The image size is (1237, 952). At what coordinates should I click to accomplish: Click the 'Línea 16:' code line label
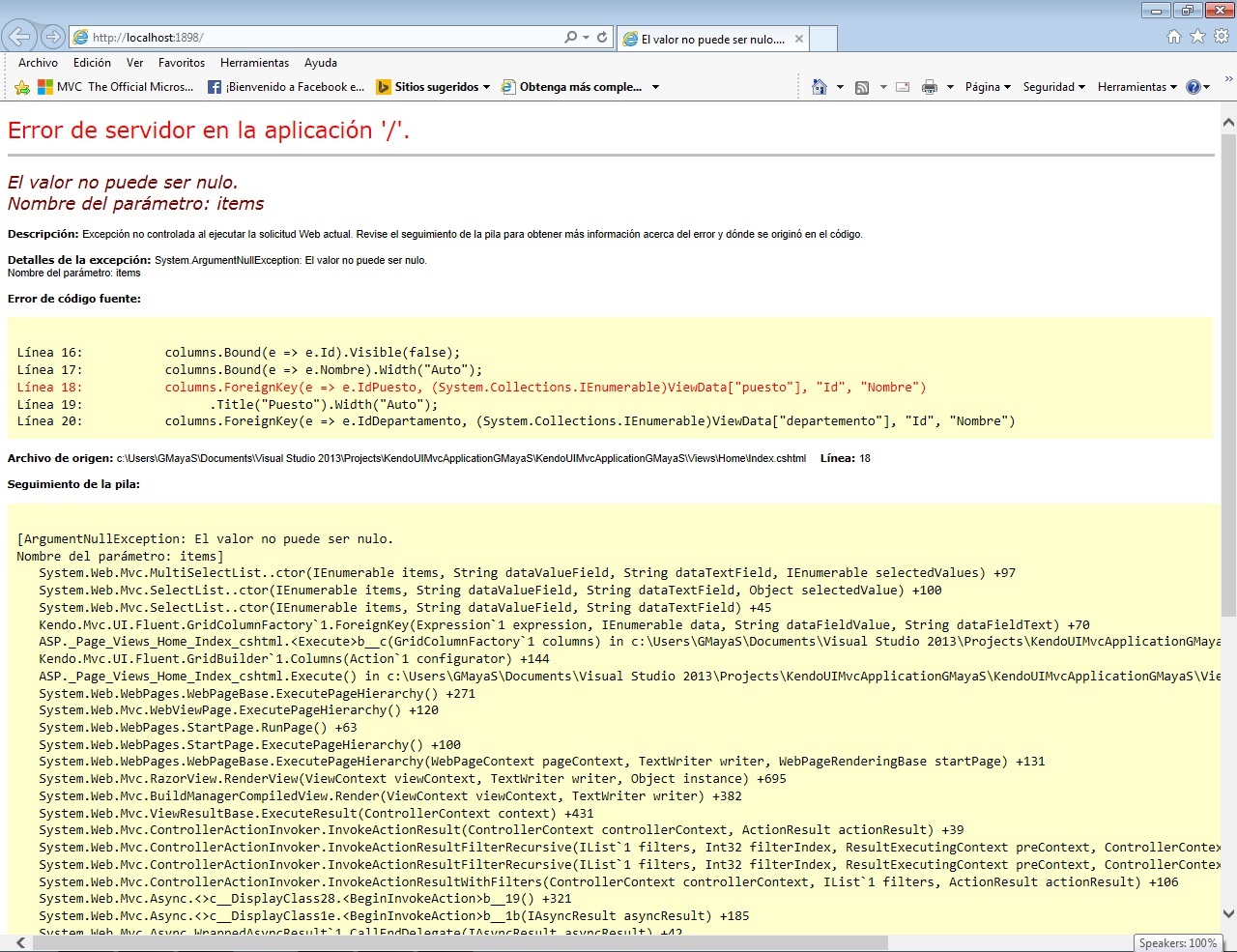pos(49,353)
